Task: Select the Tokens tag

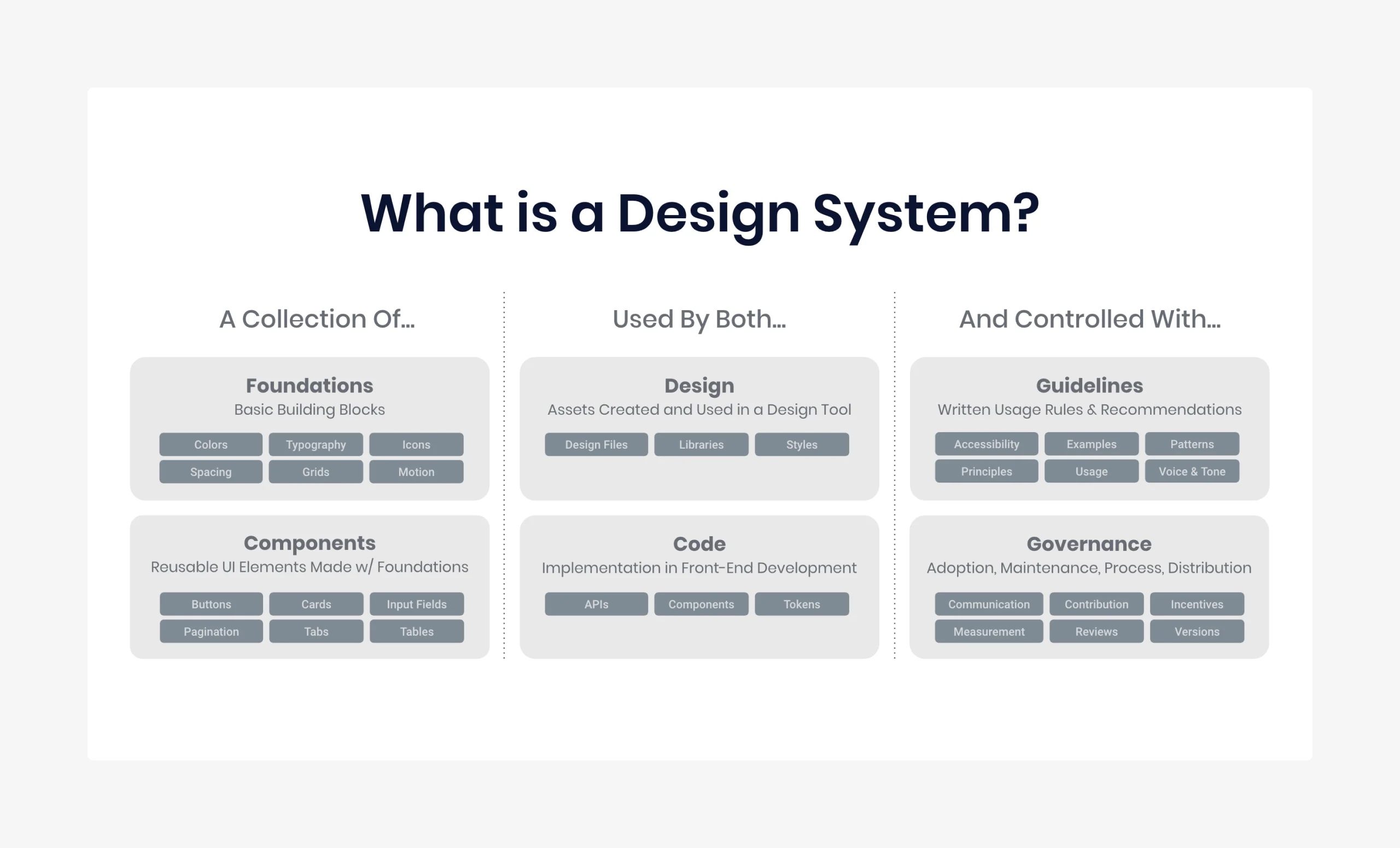Action: pyautogui.click(x=802, y=604)
